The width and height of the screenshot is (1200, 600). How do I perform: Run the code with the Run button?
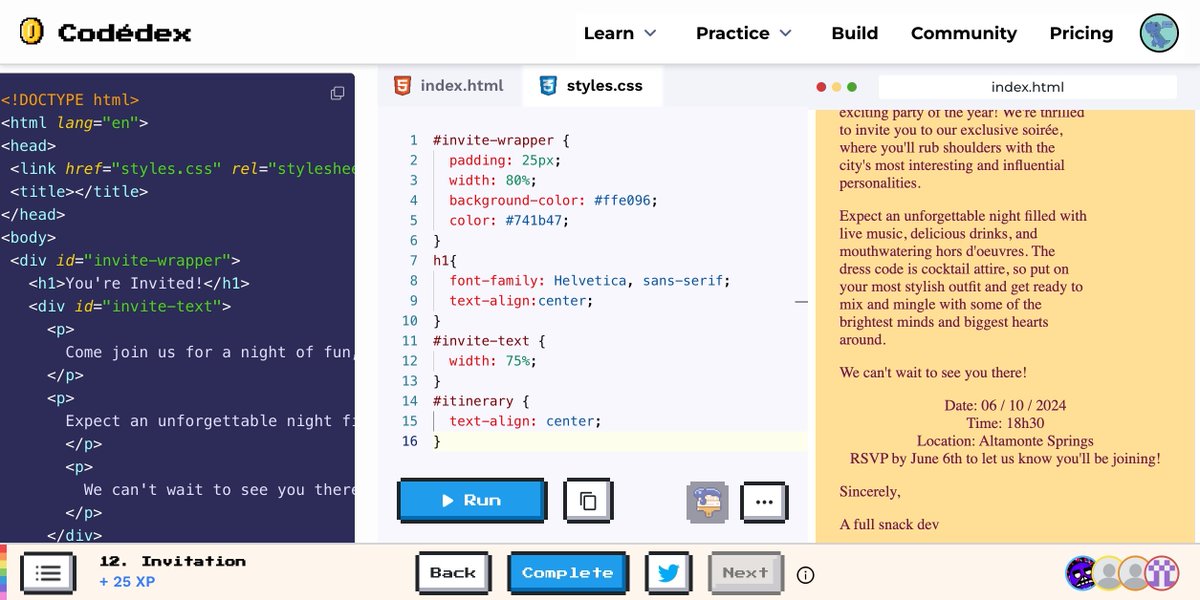[x=472, y=501]
